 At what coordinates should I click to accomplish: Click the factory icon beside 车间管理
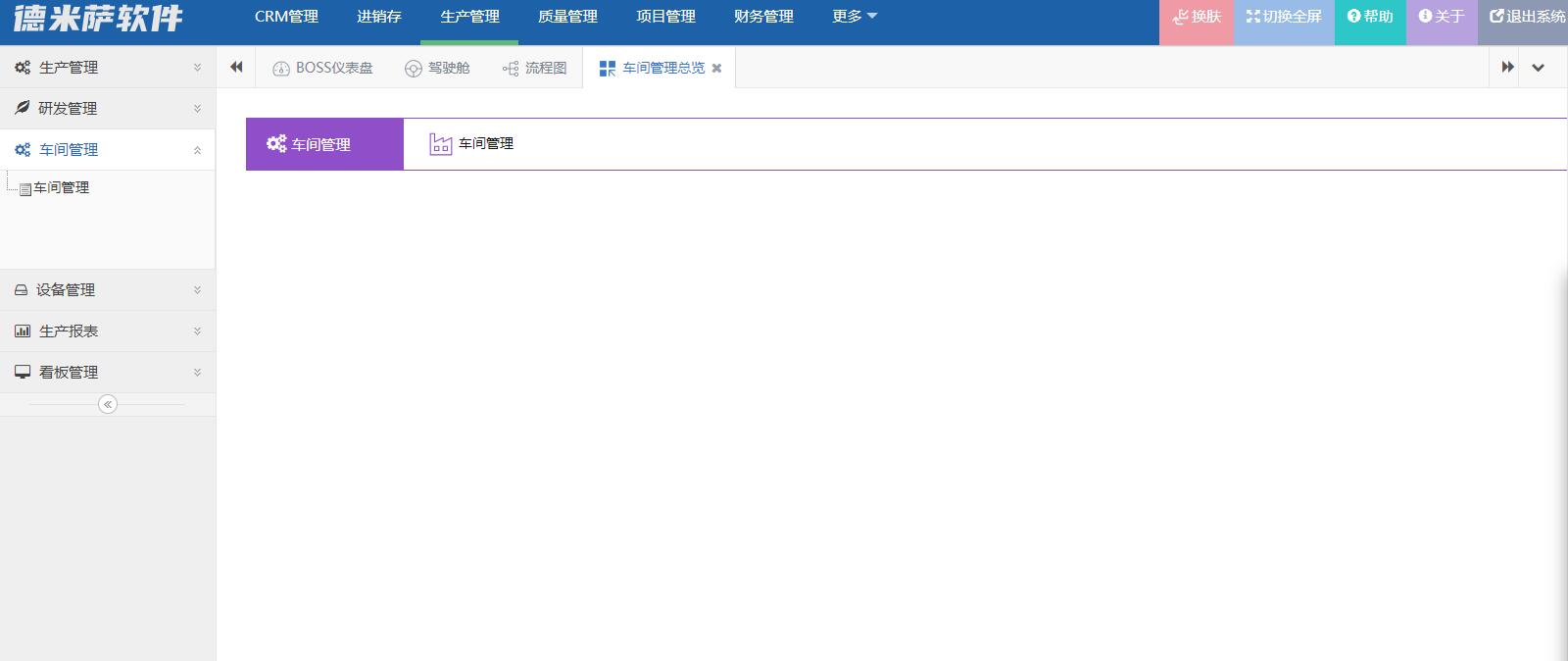tap(440, 144)
